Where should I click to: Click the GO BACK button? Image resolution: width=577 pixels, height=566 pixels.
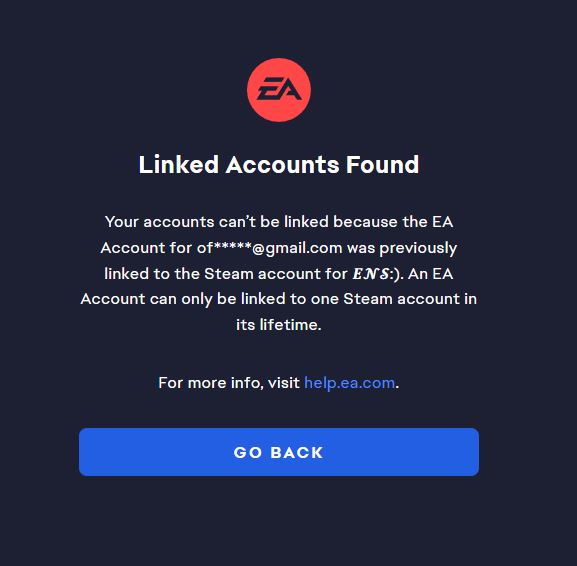pyautogui.click(x=279, y=452)
